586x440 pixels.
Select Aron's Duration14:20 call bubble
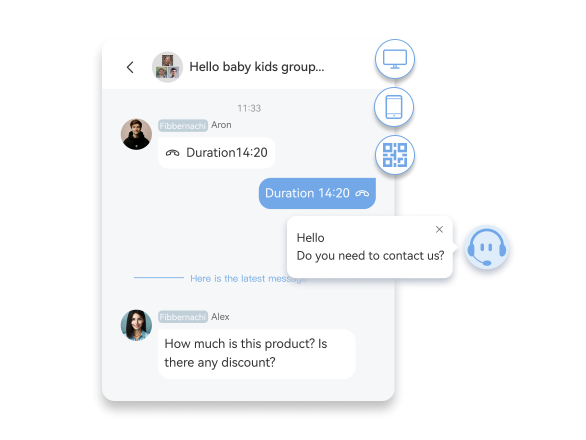click(x=216, y=153)
